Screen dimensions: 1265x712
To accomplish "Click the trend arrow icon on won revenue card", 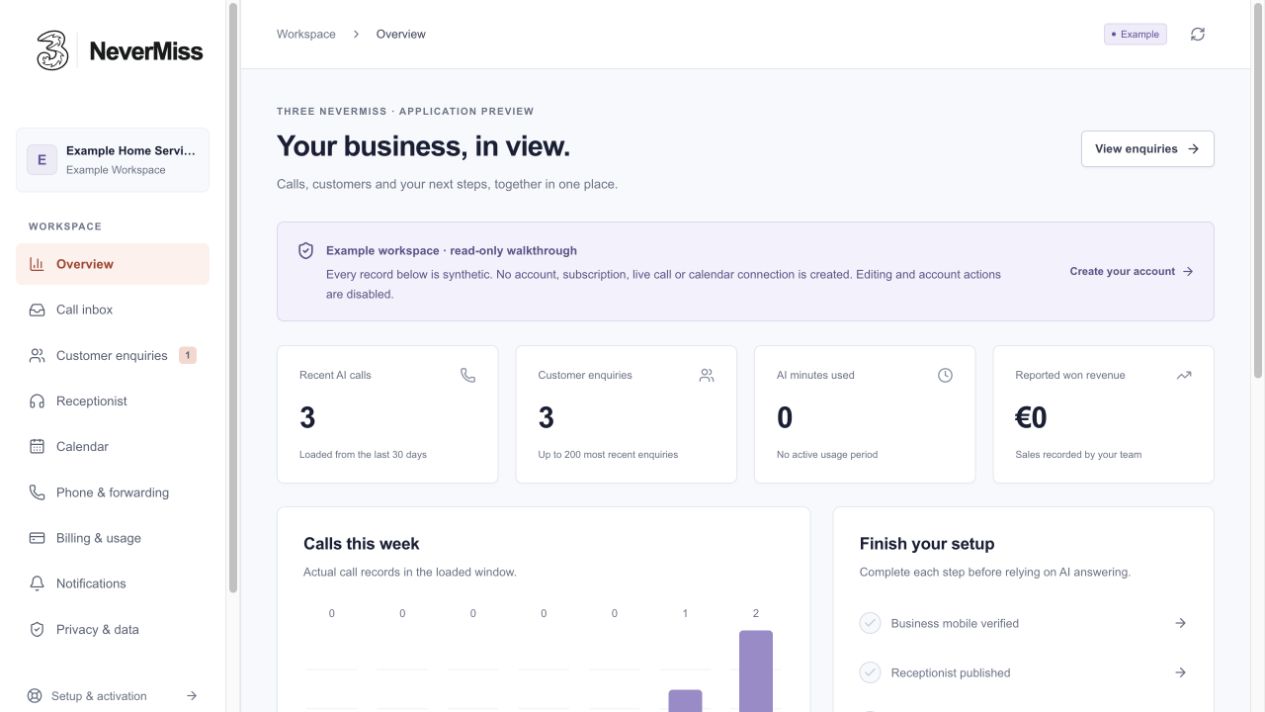I will click(x=1184, y=375).
